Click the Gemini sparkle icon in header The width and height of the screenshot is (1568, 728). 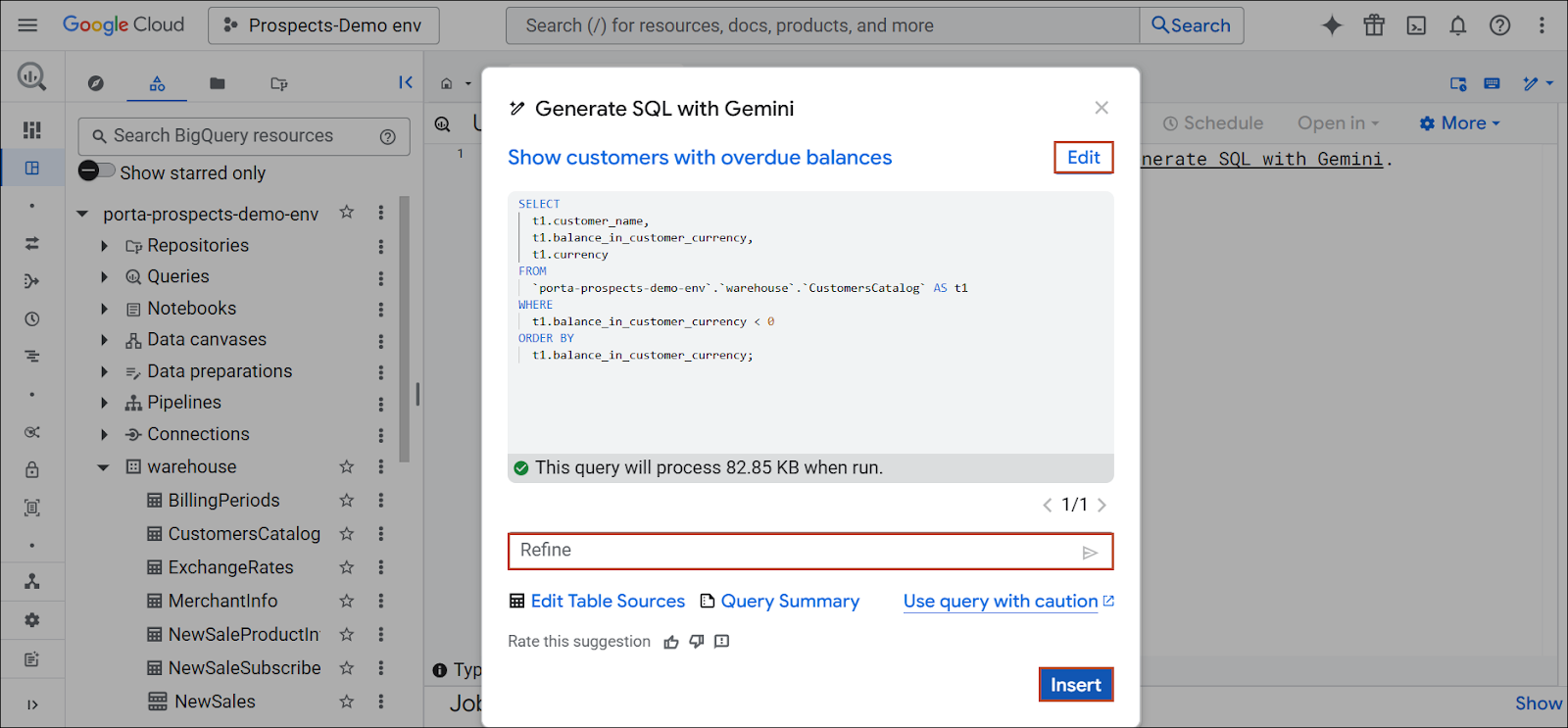pos(1332,25)
